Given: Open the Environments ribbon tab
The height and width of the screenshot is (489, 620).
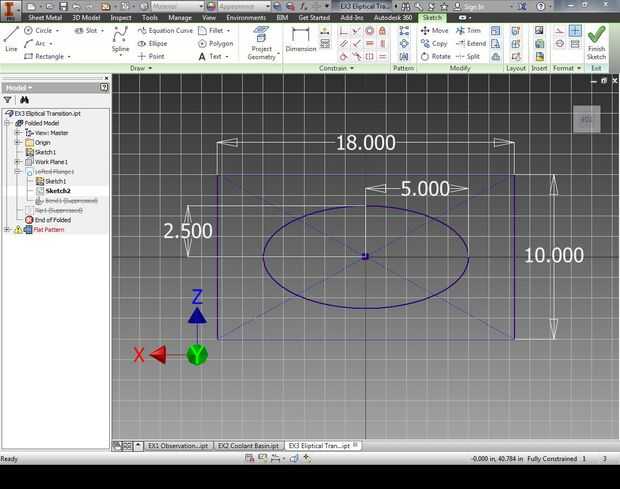Looking at the screenshot, I should tap(246, 18).
